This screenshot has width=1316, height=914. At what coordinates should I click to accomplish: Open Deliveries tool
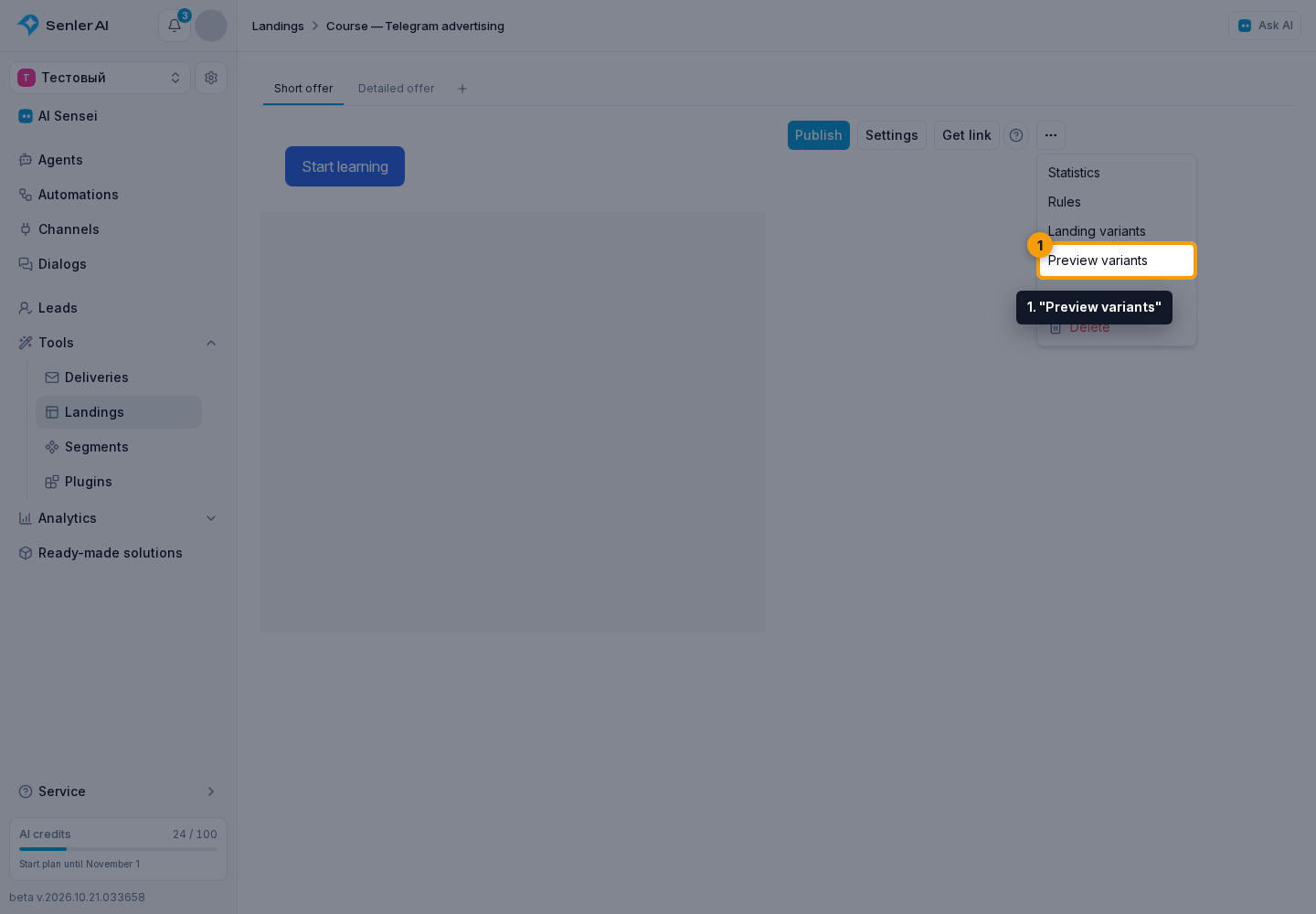click(119, 377)
